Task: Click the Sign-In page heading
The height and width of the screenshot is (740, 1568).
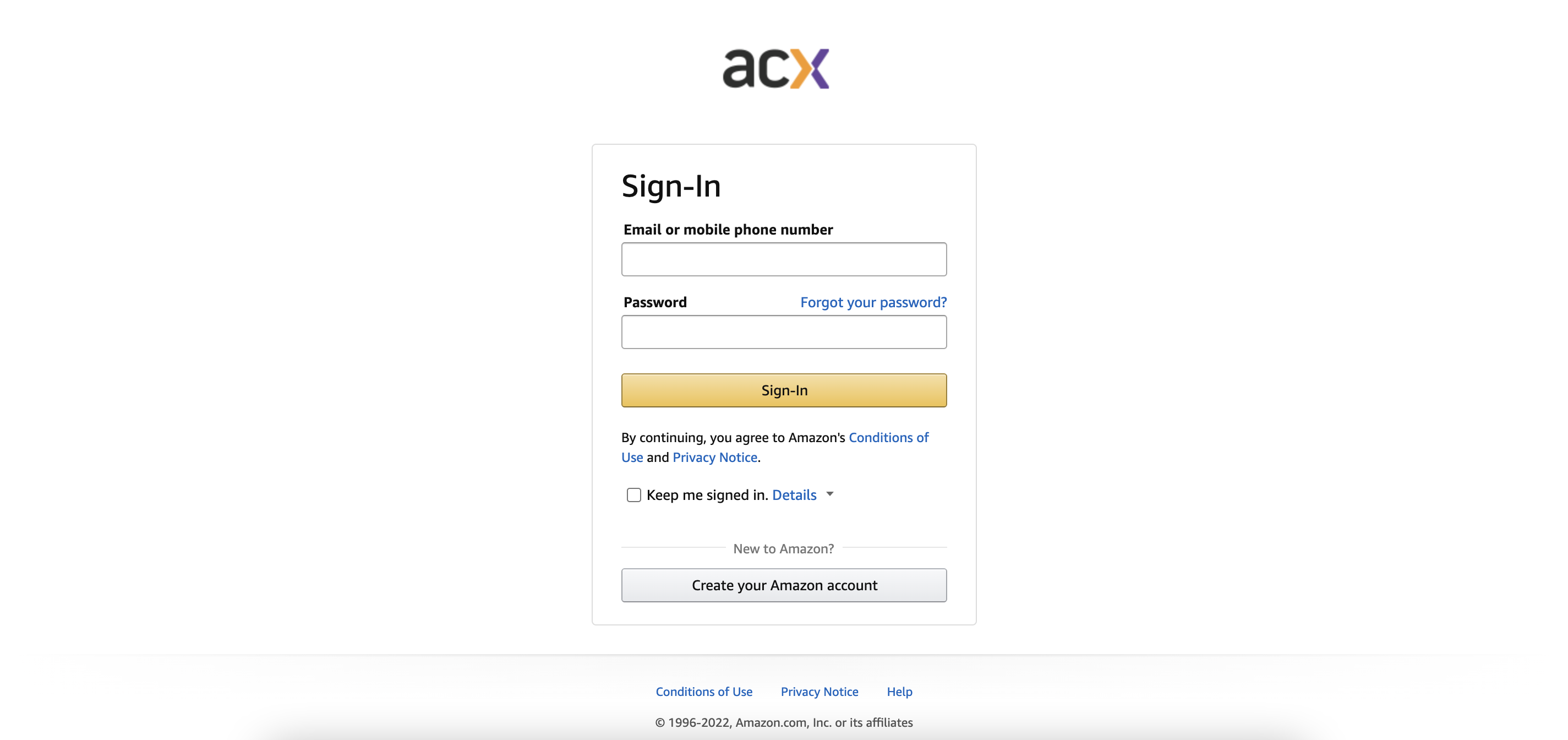Action: tap(671, 186)
